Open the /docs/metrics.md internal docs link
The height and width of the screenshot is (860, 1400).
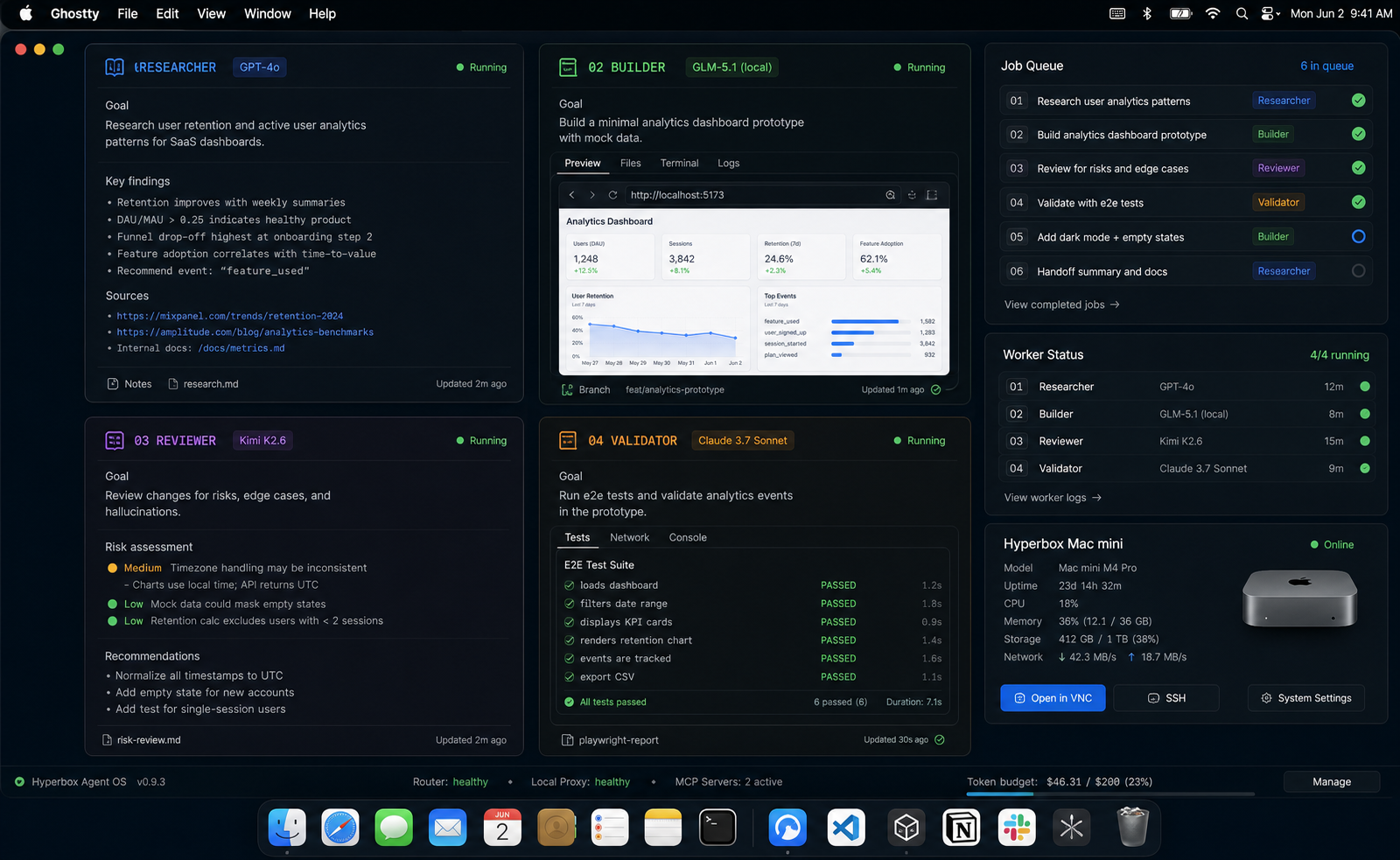click(241, 348)
